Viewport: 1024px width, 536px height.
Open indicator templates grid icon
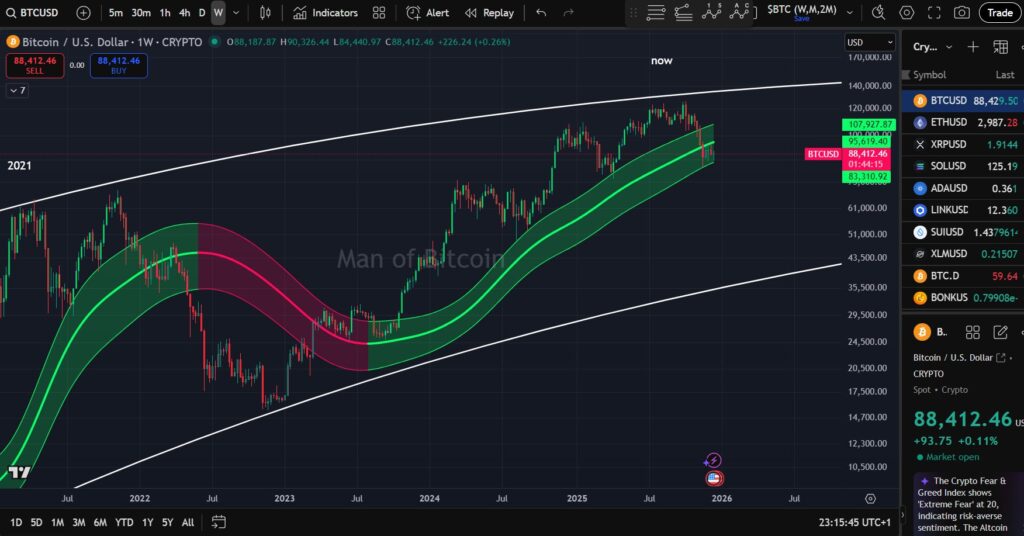379,12
